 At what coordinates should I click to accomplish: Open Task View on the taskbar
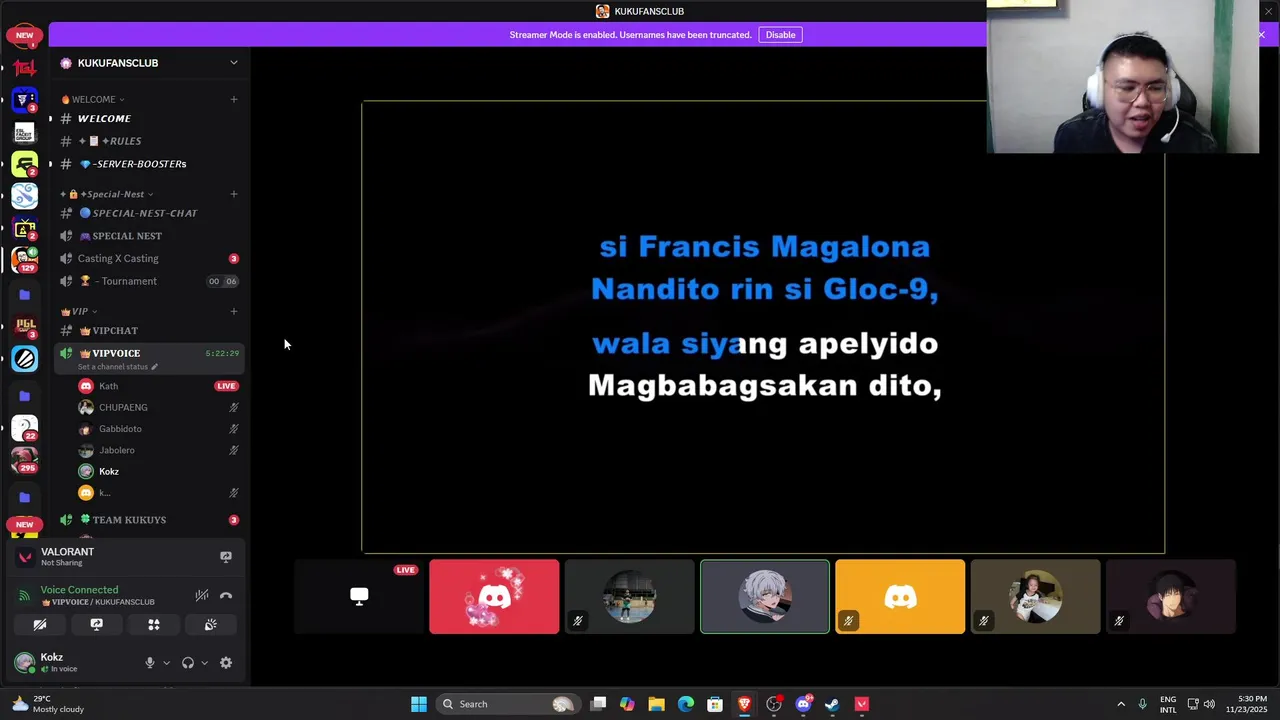pos(598,704)
